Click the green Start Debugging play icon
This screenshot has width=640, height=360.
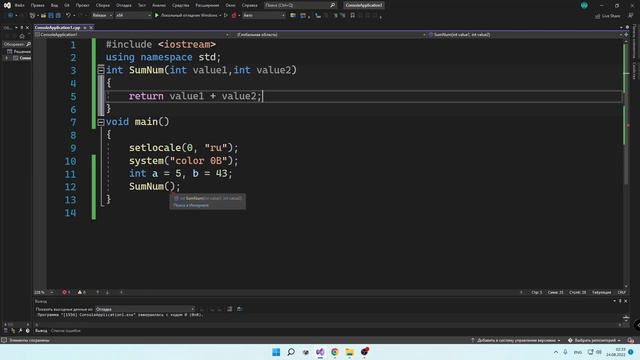pos(156,16)
